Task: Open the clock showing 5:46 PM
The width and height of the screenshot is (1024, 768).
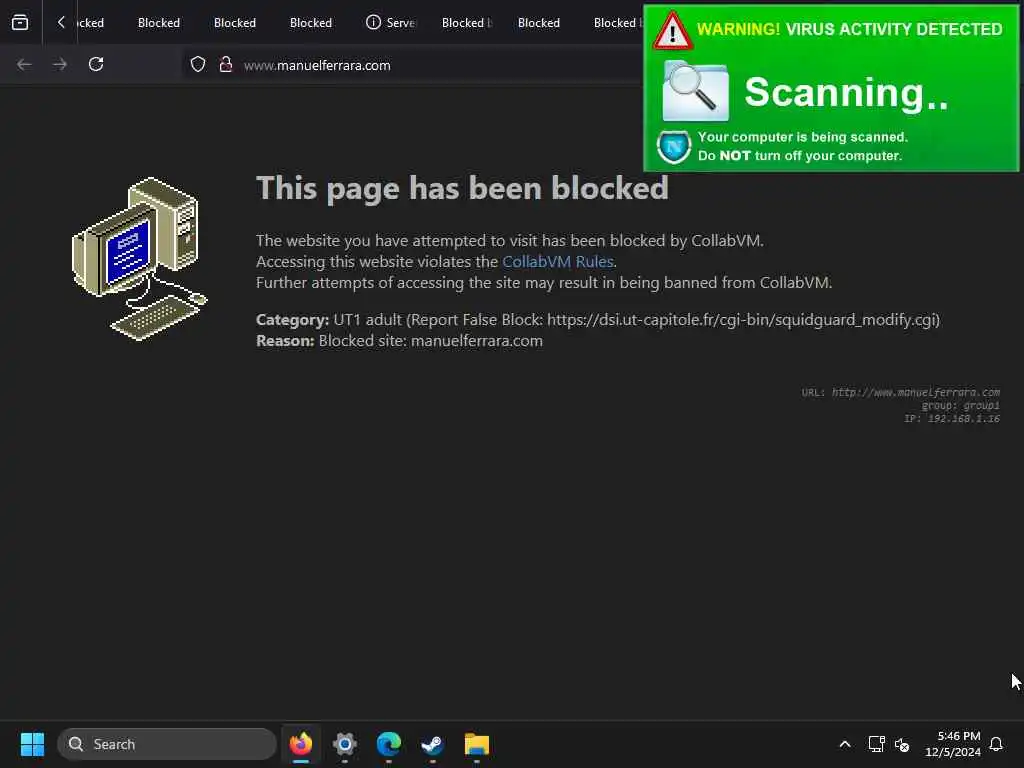Action: 953,744
